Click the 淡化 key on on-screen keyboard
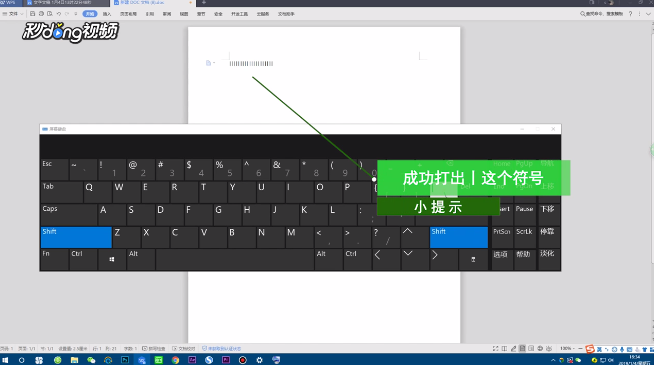The image size is (654, 365). 548,259
